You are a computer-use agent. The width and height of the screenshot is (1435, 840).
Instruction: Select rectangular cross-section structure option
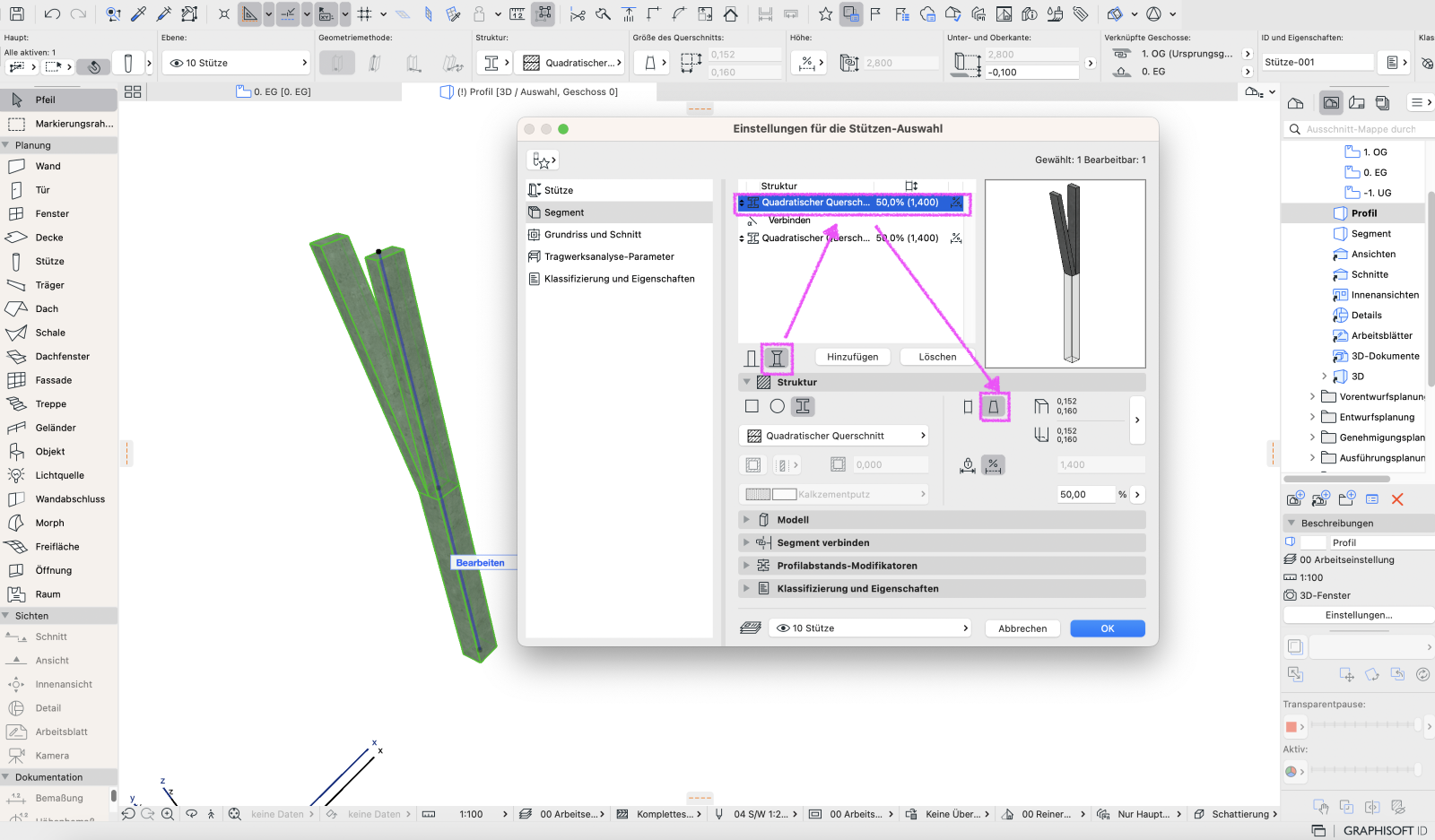tap(752, 407)
